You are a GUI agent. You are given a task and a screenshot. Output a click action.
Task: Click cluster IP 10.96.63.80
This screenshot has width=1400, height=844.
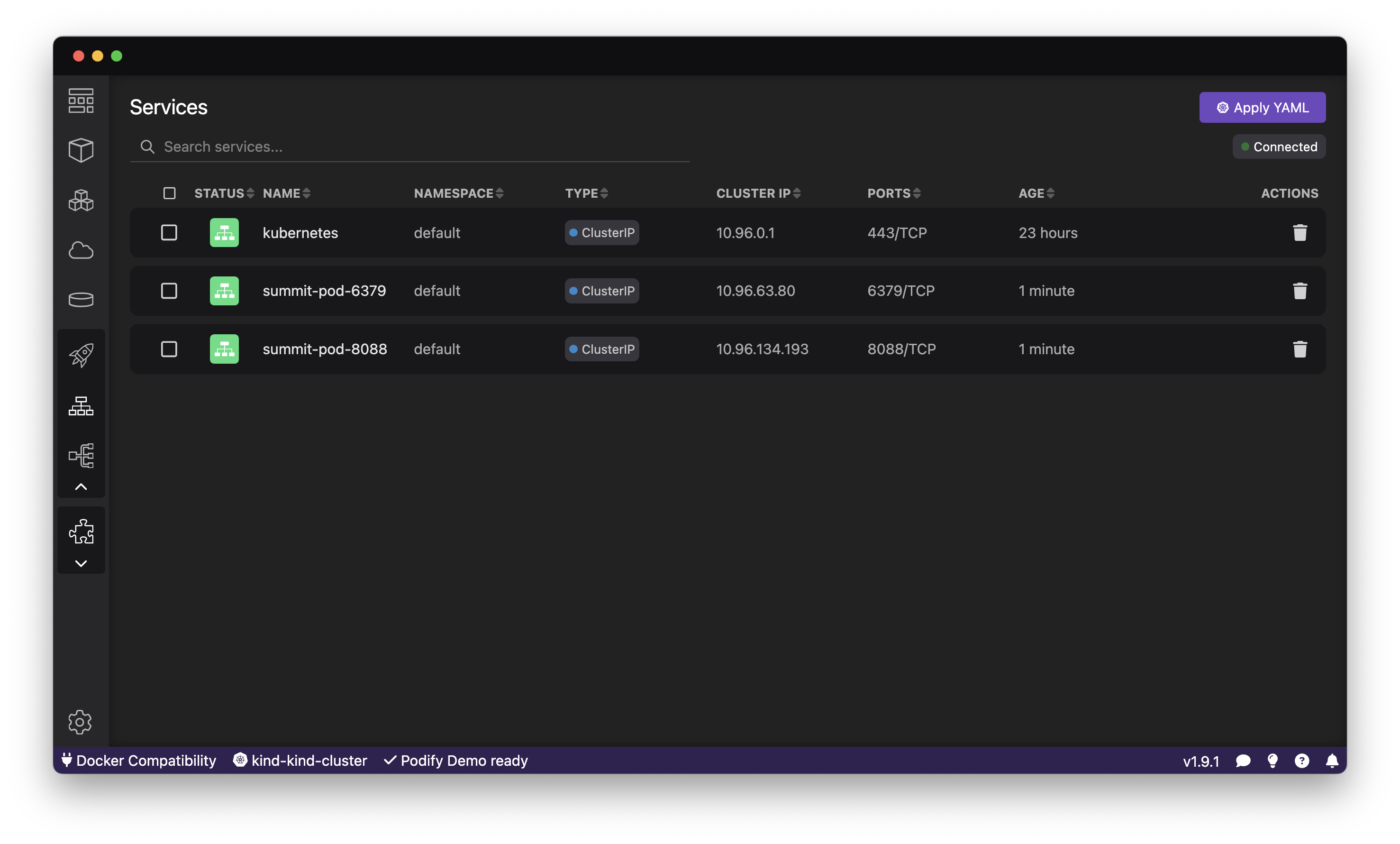(x=755, y=291)
